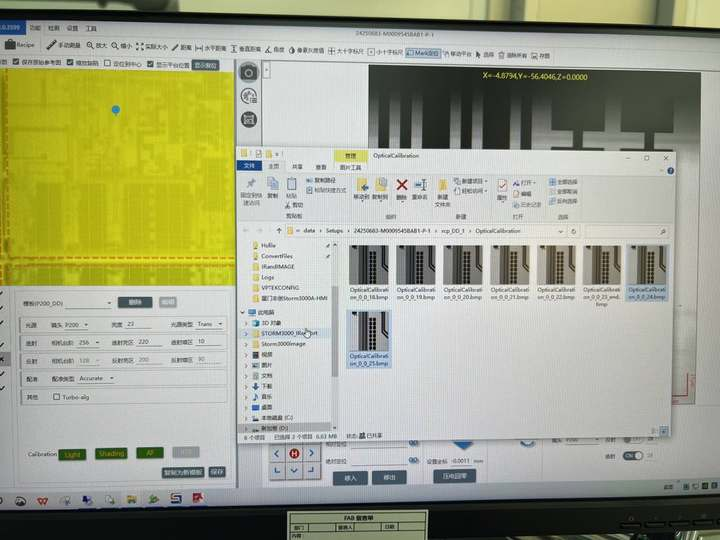The width and height of the screenshot is (720, 540).
Task: Switch to the Share (共享) ribbon tab
Action: coord(297,166)
